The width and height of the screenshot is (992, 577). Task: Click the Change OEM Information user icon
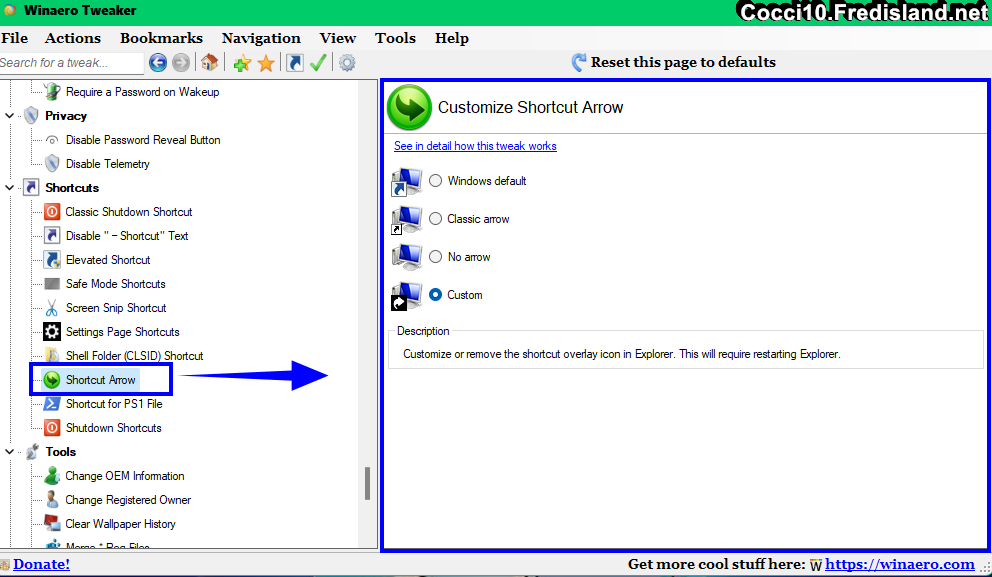tap(52, 476)
